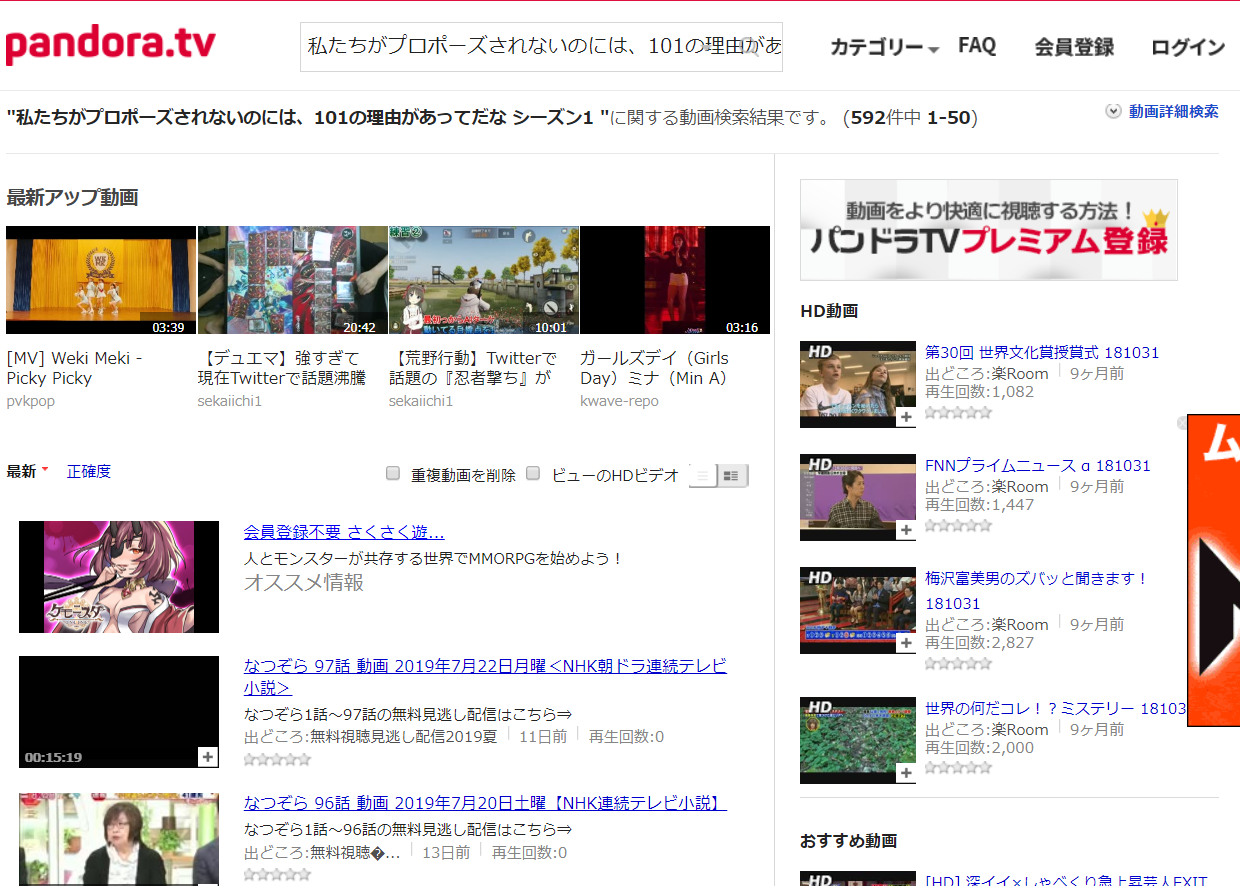Image resolution: width=1240 pixels, height=886 pixels.
Task: Open FNNプライムニュース α 181031 link
Action: (x=1038, y=465)
